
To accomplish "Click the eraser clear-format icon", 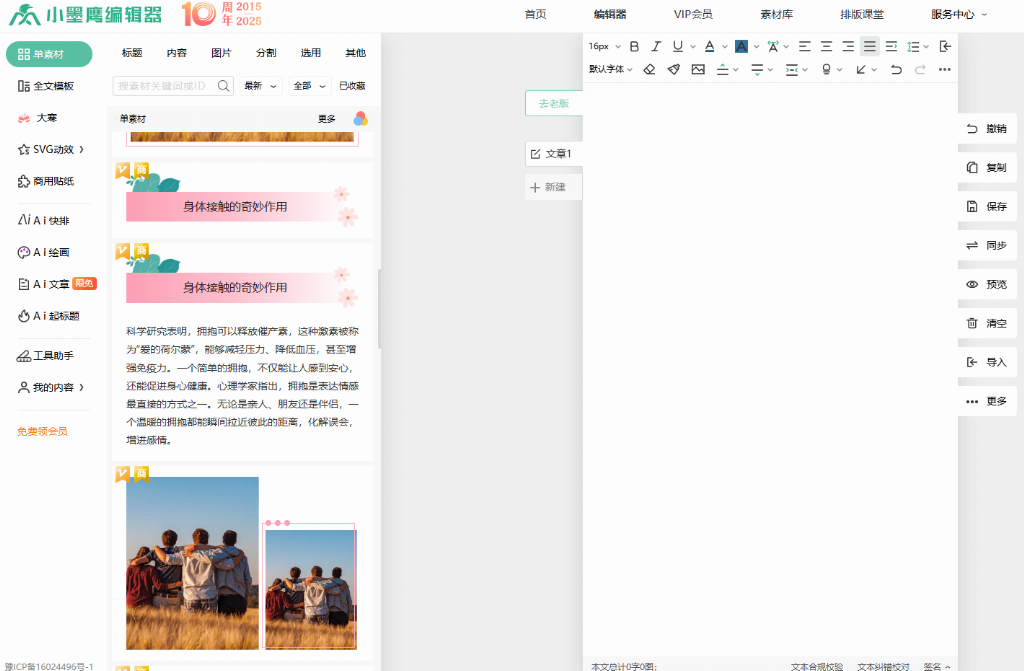I will tap(649, 69).
